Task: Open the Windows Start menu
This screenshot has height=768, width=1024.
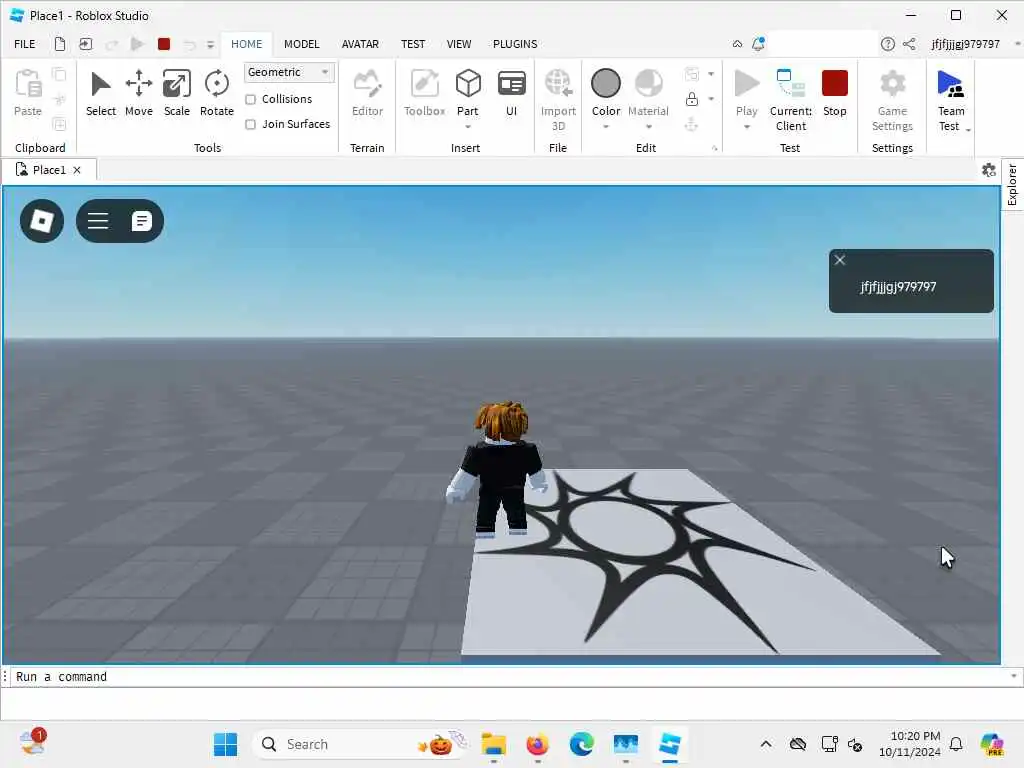Action: [225, 744]
